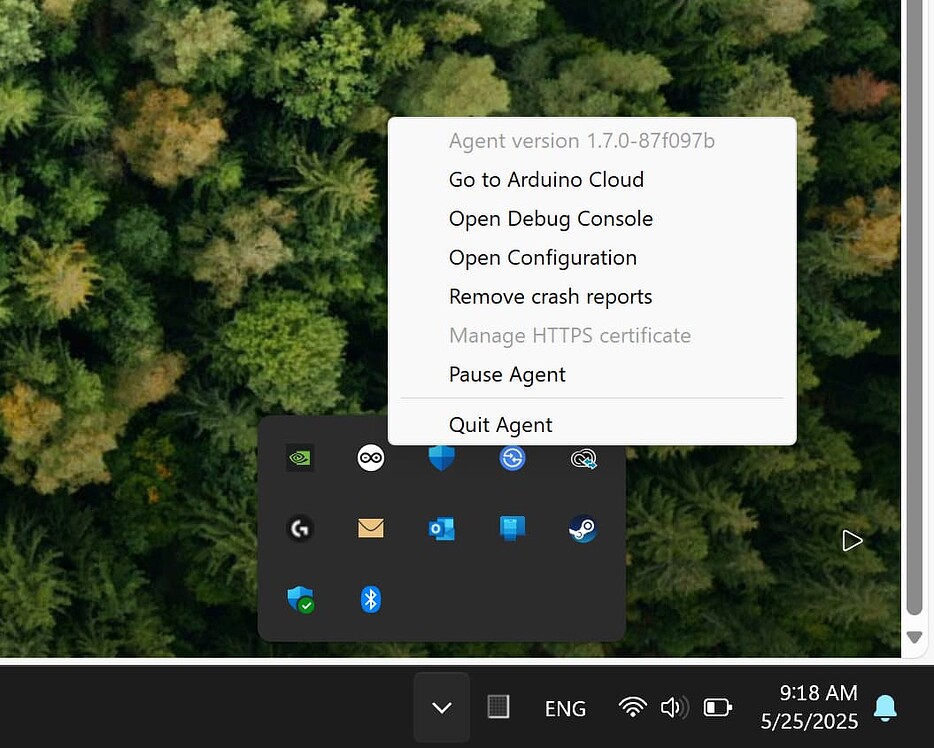Screen dimensions: 934x748
Task: Open the Arduino Agent tray icon
Action: coord(370,458)
